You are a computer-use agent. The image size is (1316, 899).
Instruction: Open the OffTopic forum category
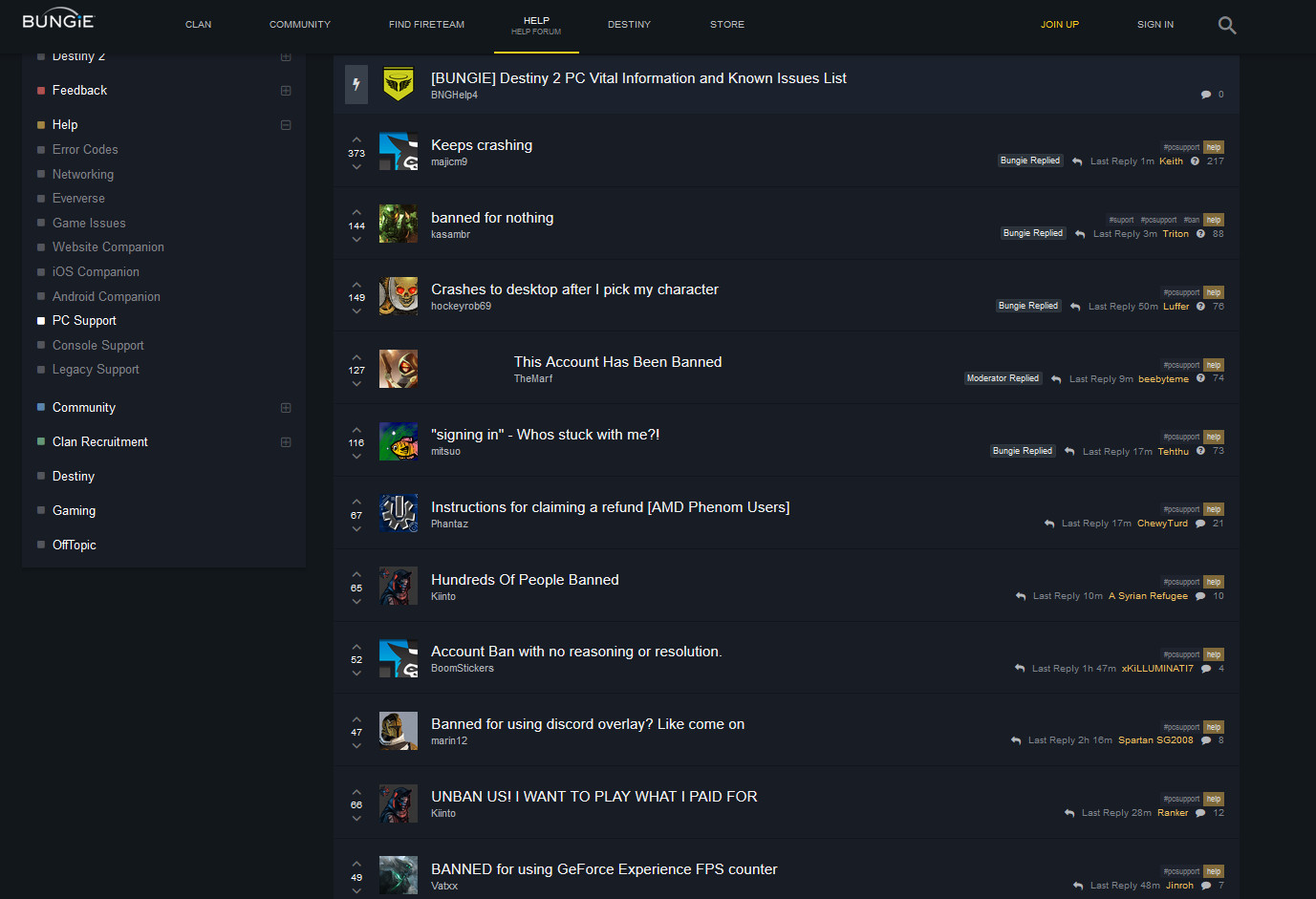75,546
